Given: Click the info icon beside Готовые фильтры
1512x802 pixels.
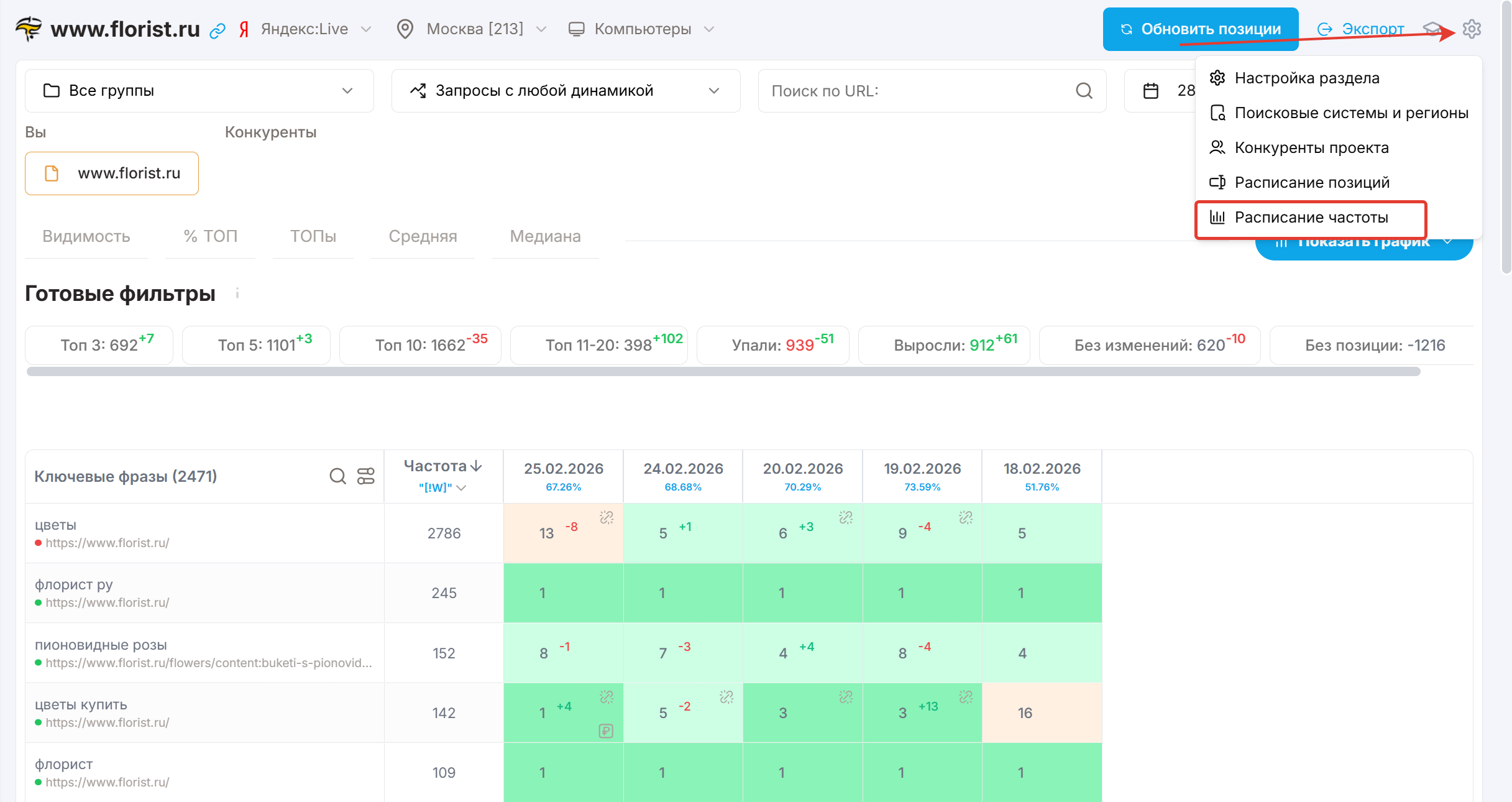Looking at the screenshot, I should (x=237, y=293).
